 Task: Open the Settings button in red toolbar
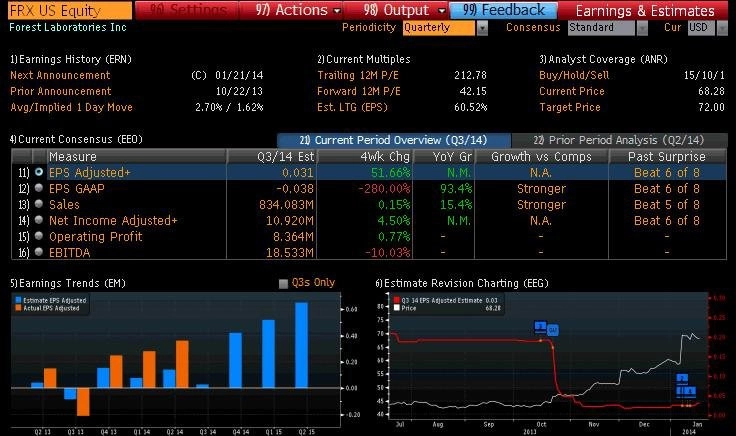pyautogui.click(x=188, y=10)
